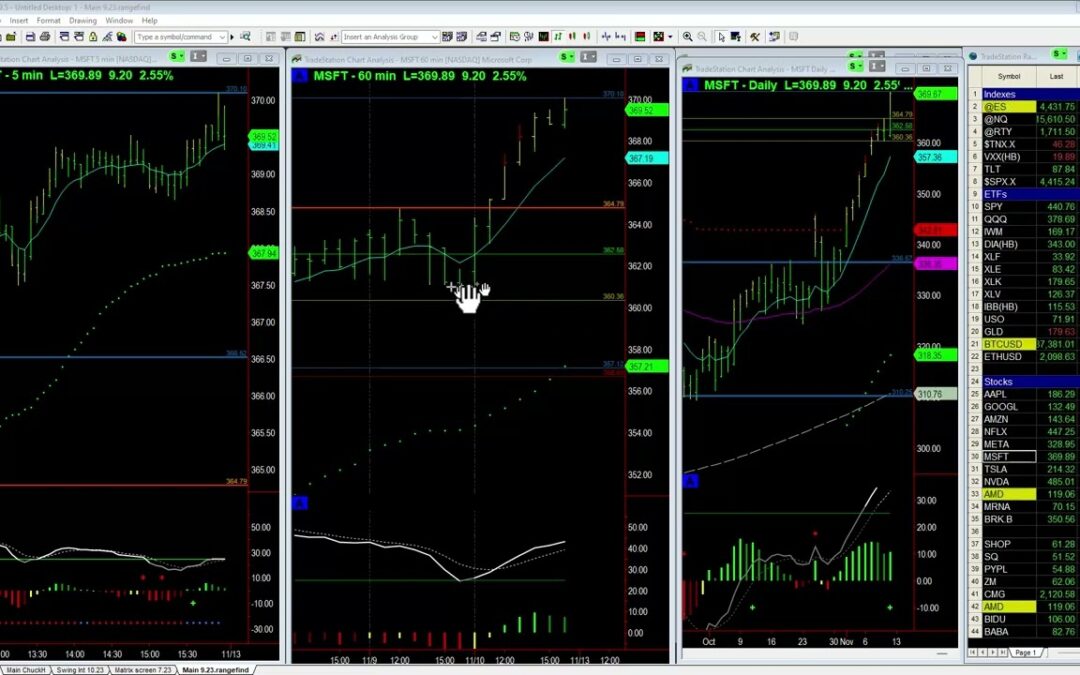Click the red-green block icon in toolbar
This screenshot has height=675, width=1080.
coord(639,37)
